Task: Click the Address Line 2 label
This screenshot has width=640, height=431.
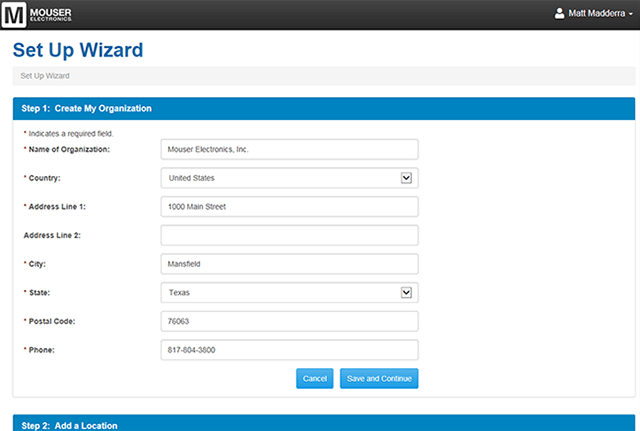Action: [x=54, y=235]
